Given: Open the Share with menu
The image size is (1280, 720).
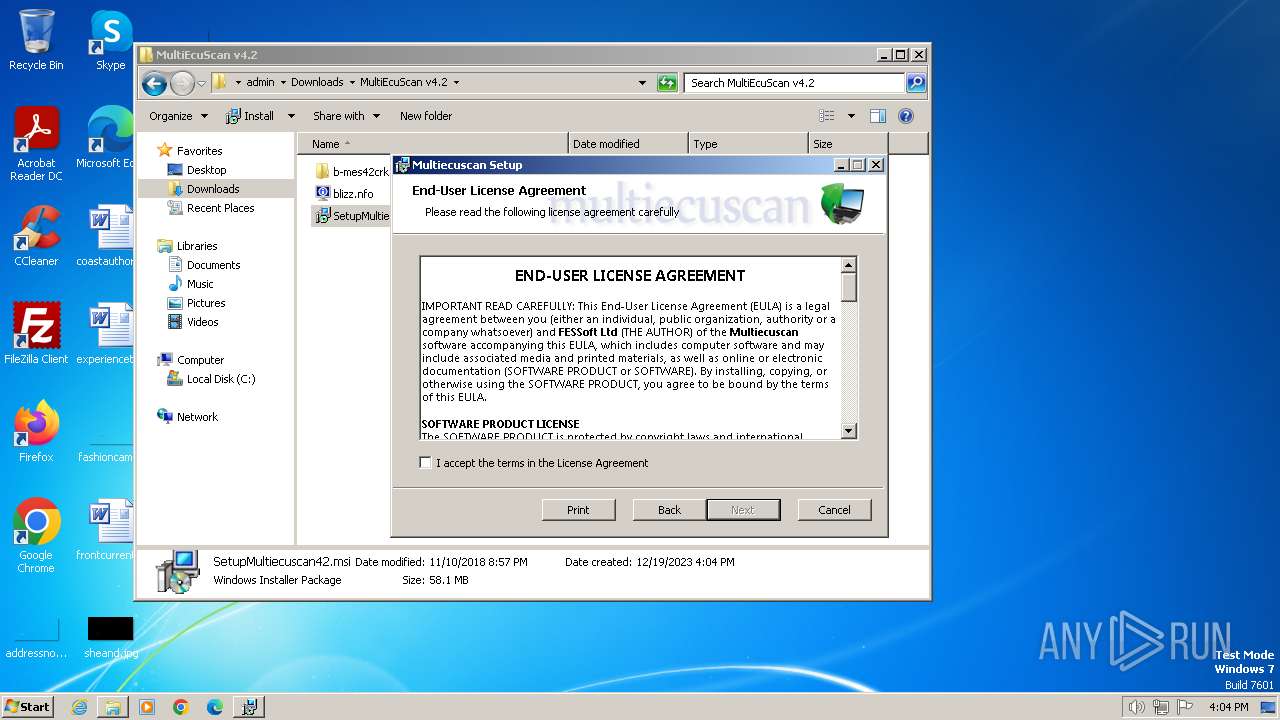Looking at the screenshot, I should click(346, 116).
